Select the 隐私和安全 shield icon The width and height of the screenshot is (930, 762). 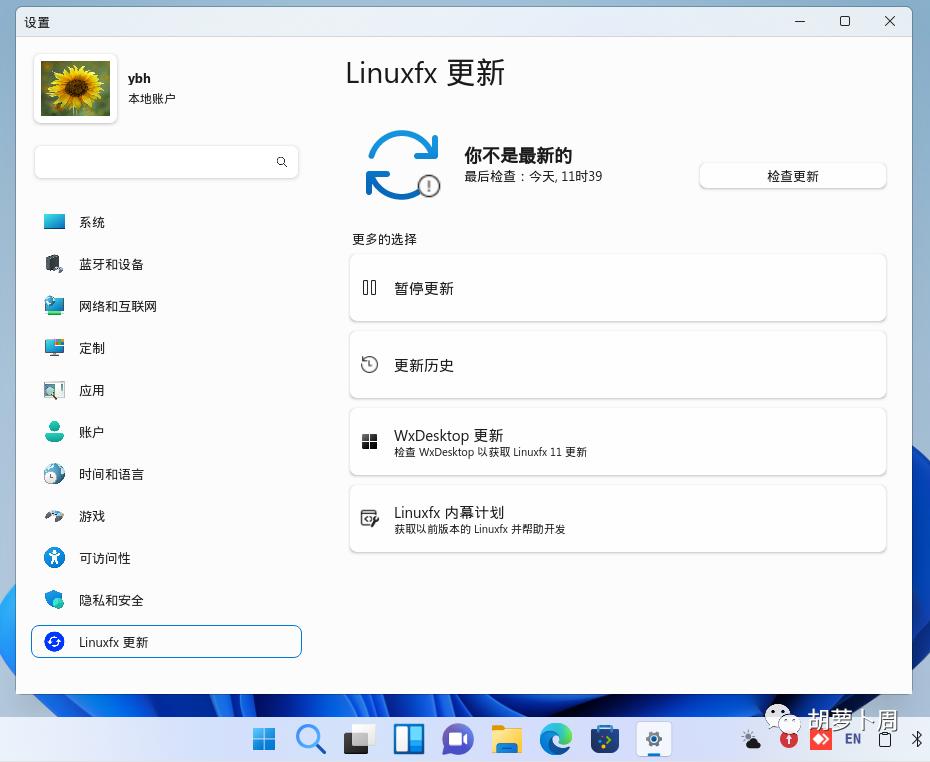click(x=54, y=600)
